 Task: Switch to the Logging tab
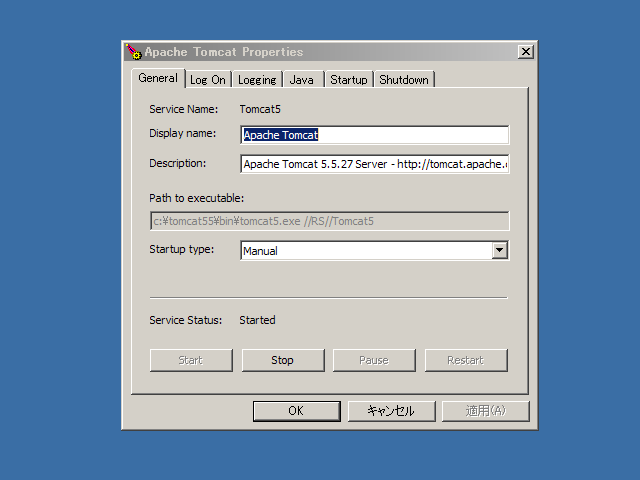point(257,80)
